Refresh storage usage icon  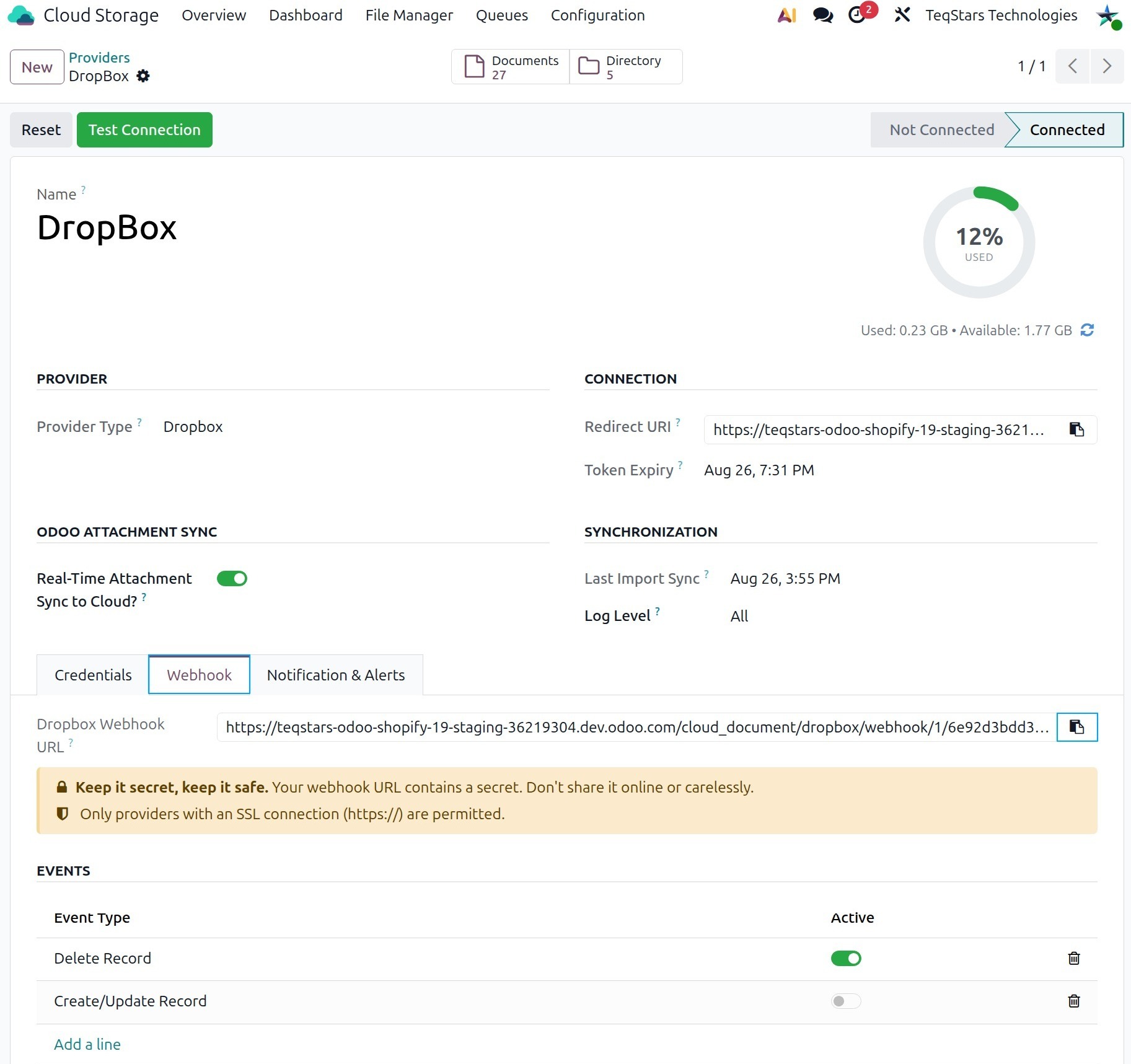[x=1087, y=330]
